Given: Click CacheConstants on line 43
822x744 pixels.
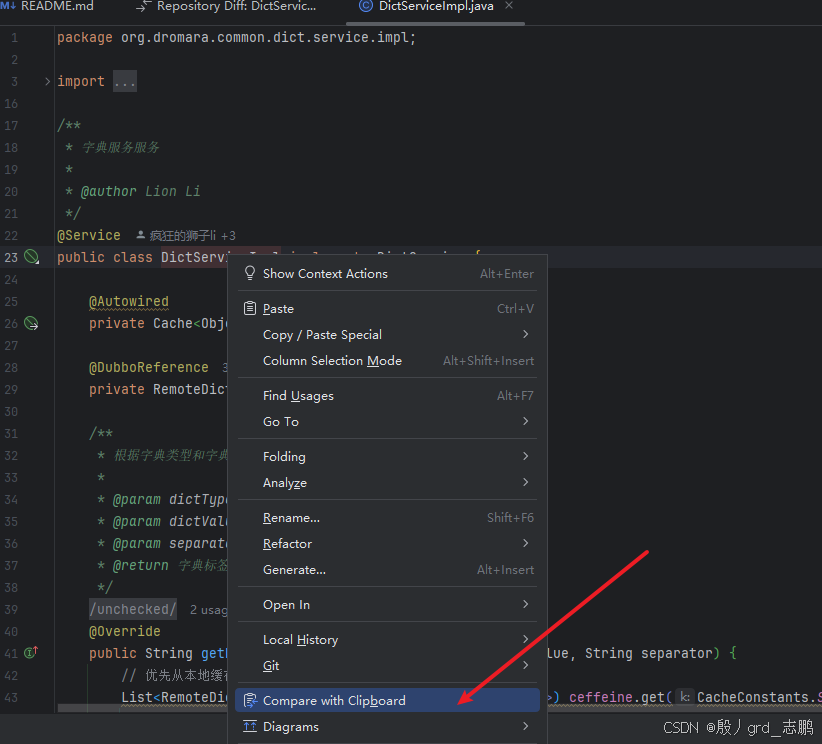Looking at the screenshot, I should 753,697.
